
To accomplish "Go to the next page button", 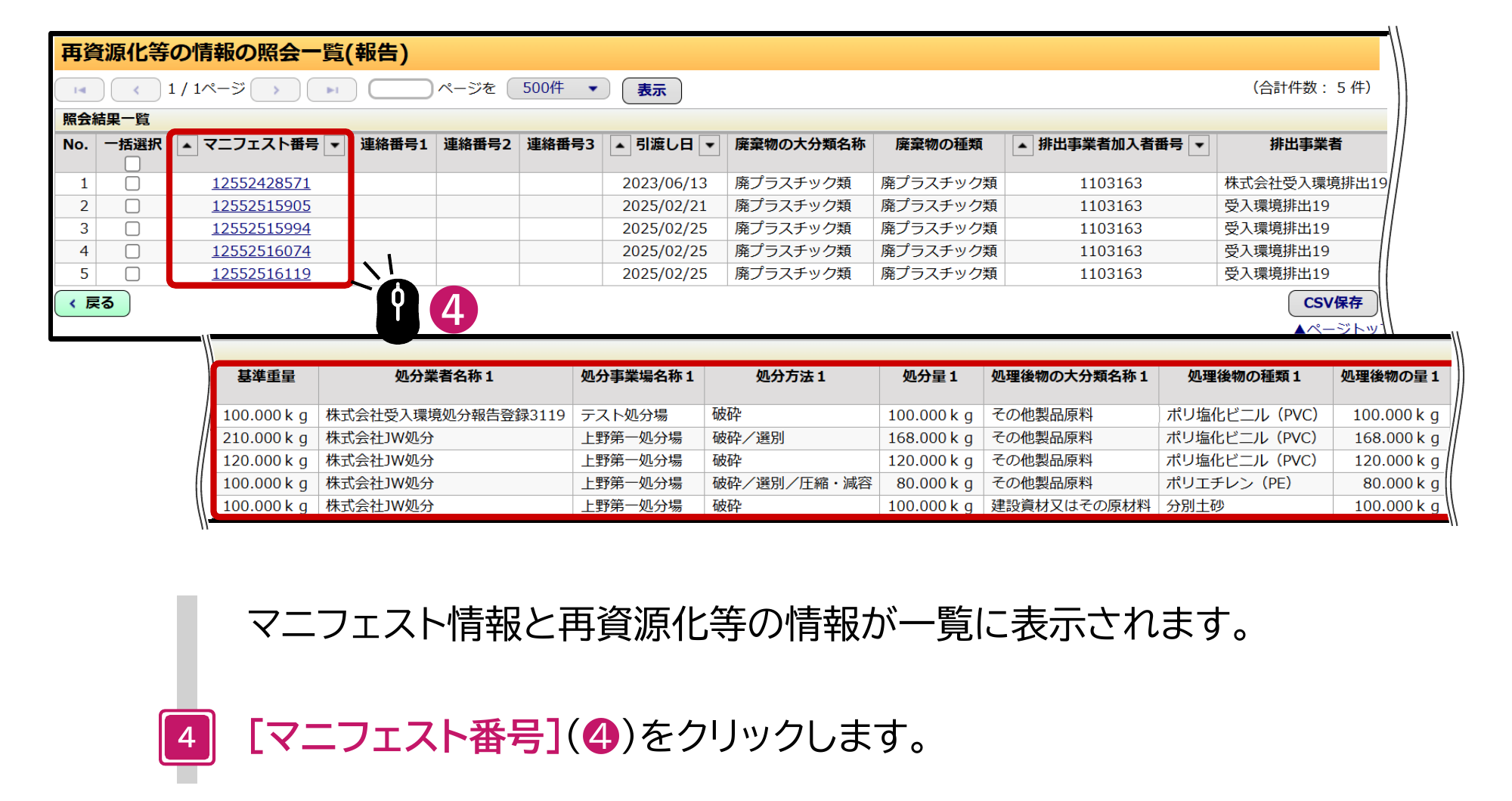I will pyautogui.click(x=276, y=90).
